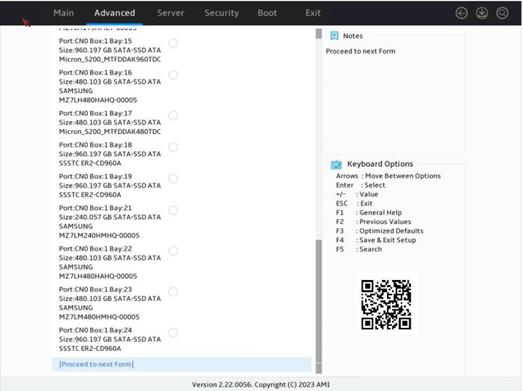Select the Bay:15 Micron 960GB drive radio
This screenshot has width=523, height=391.
(173, 43)
